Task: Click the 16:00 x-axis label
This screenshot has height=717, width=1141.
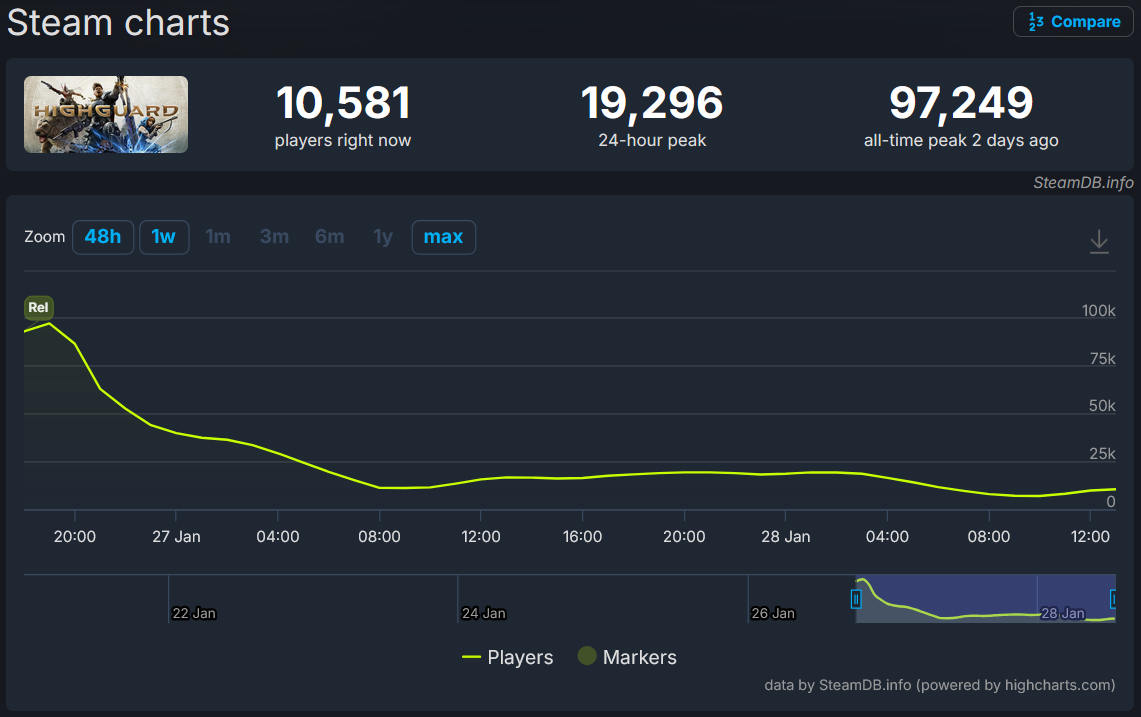Action: (582, 536)
